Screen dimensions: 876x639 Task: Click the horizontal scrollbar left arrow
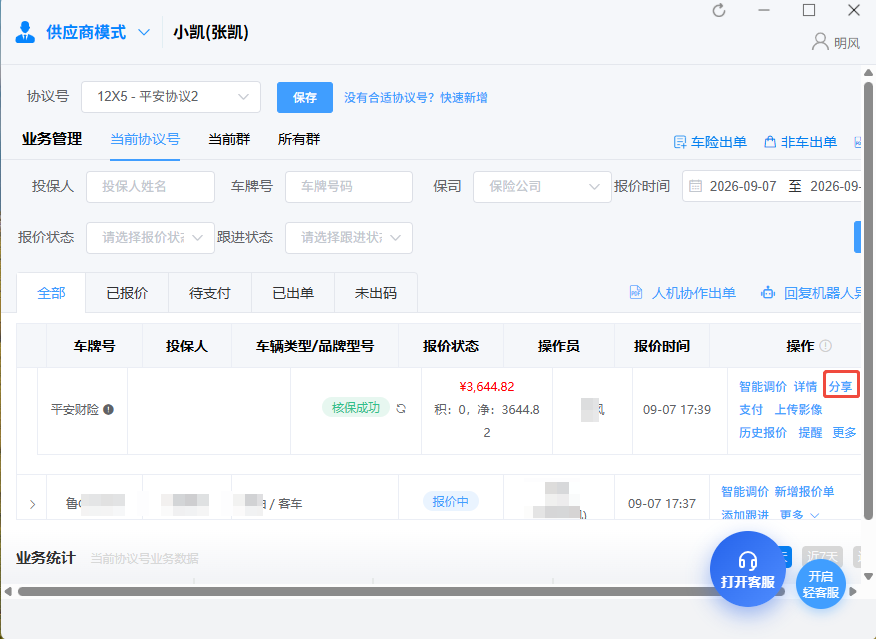click(8, 591)
